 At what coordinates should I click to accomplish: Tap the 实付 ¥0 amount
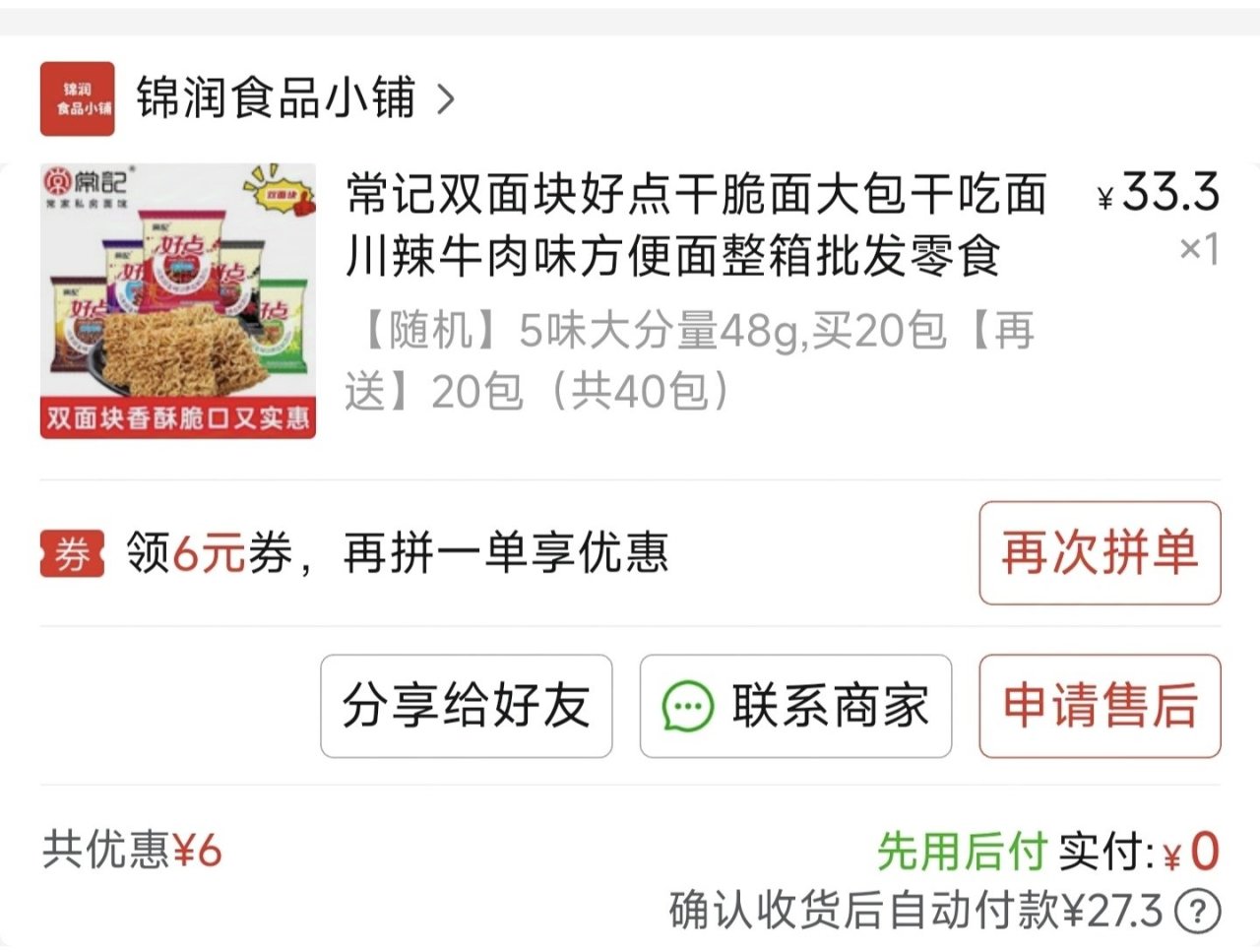coord(1140,852)
